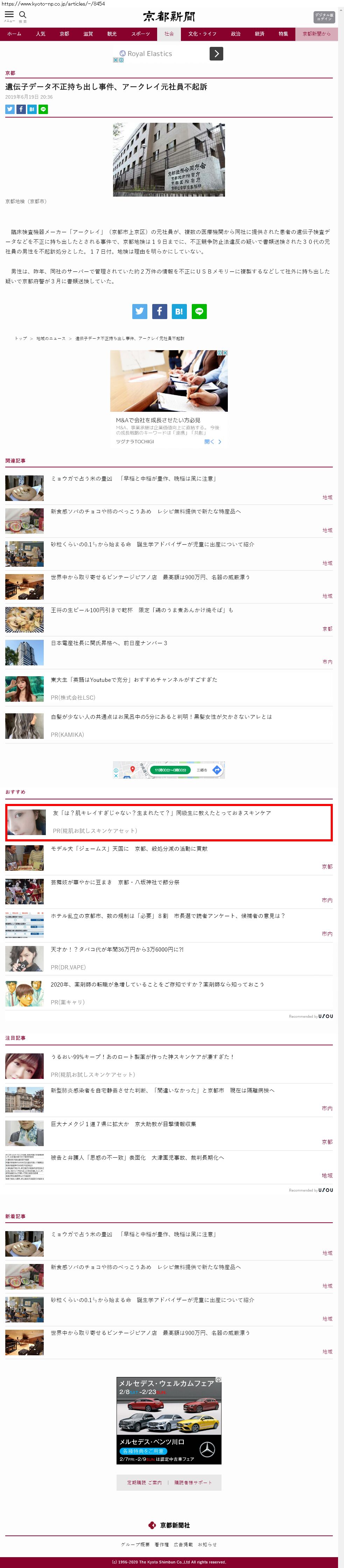
Task: Open the 滋賀 navigation tab
Action: point(88,34)
